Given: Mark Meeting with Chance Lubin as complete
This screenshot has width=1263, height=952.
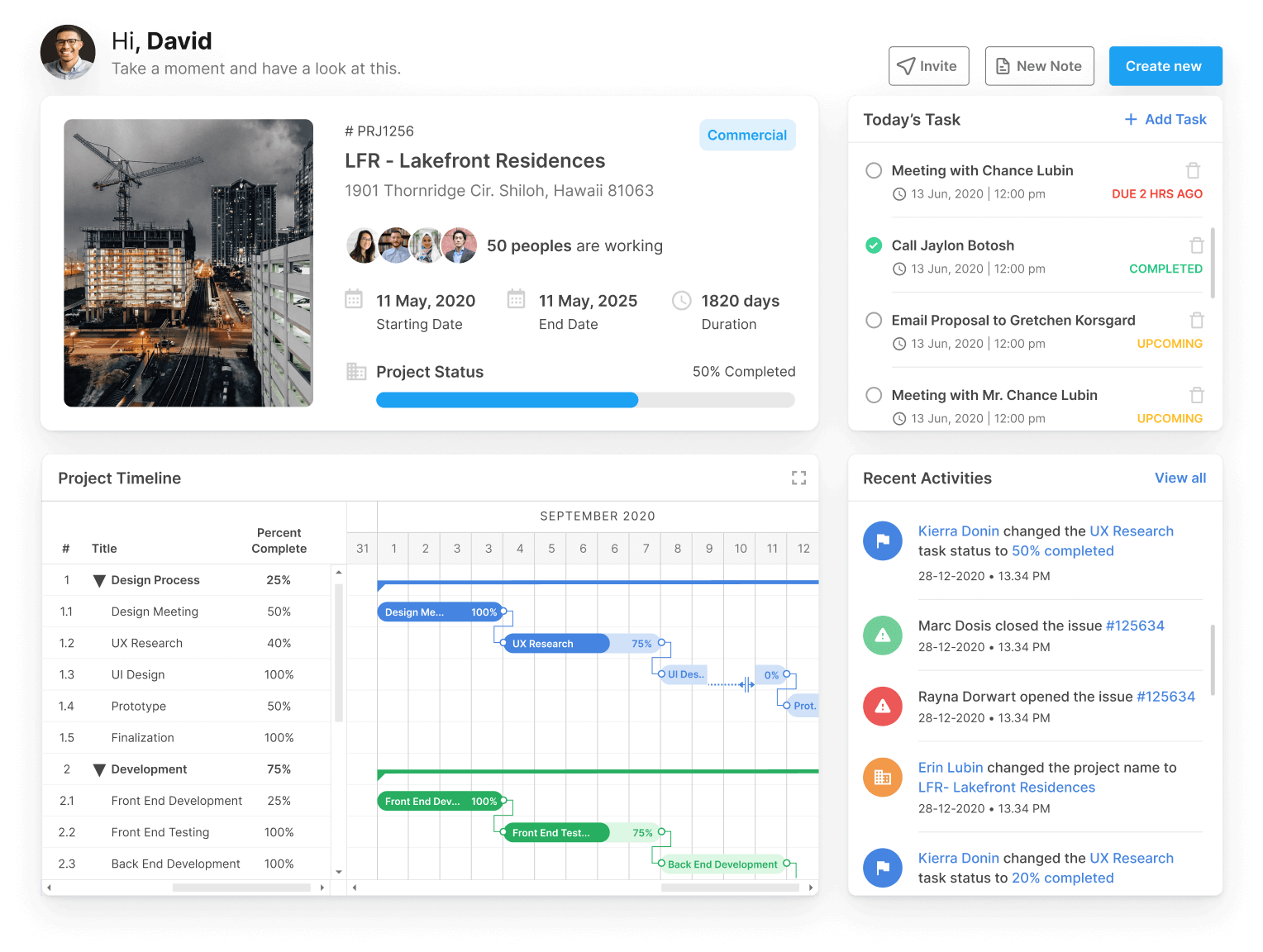Looking at the screenshot, I should click(x=874, y=170).
